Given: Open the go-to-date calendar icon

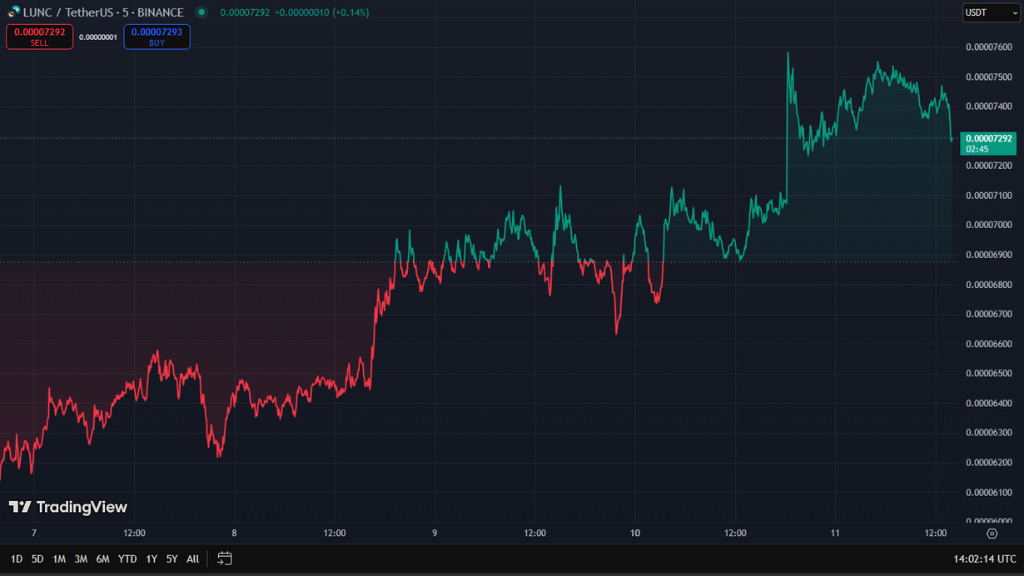Looking at the screenshot, I should click(225, 558).
